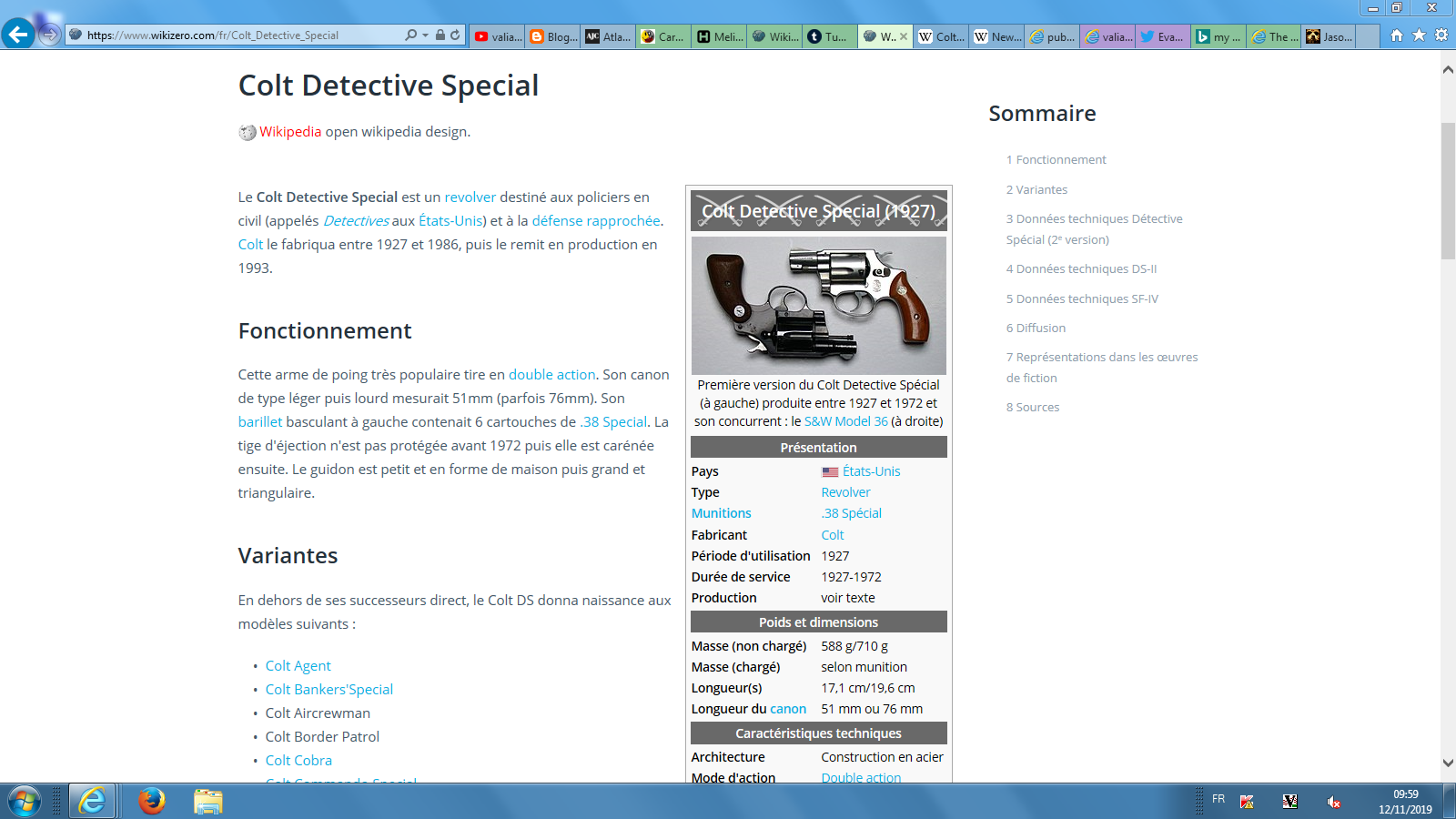The width and height of the screenshot is (1456, 819).
Task: Open the '.38 Special' link in text
Action: pyautogui.click(x=613, y=421)
